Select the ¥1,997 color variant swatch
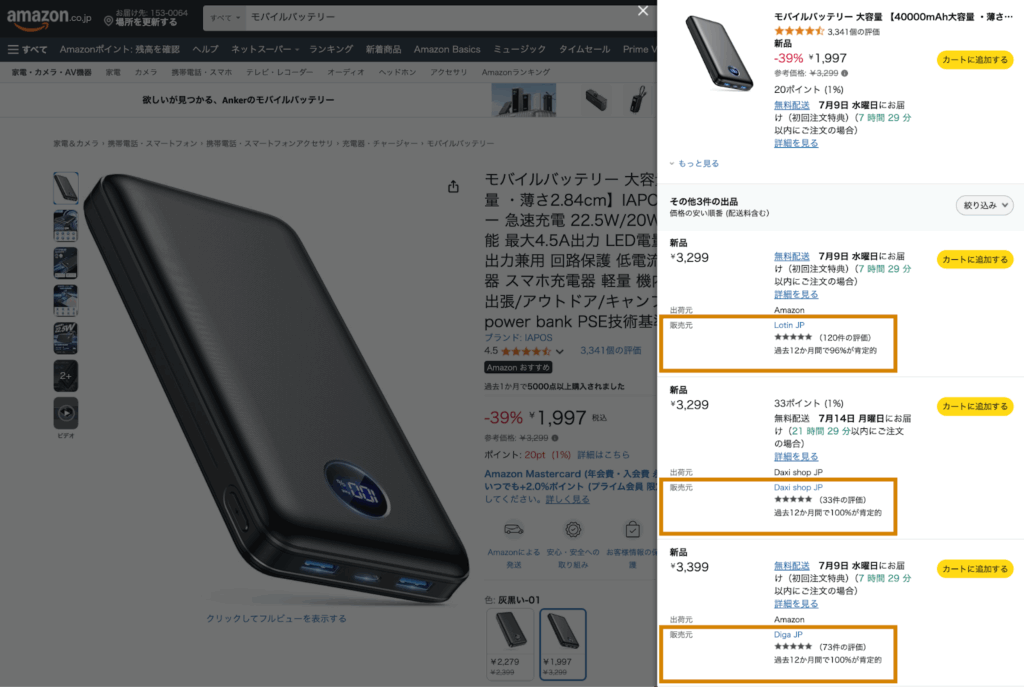Viewport: 1024px width, 687px height. 563,644
